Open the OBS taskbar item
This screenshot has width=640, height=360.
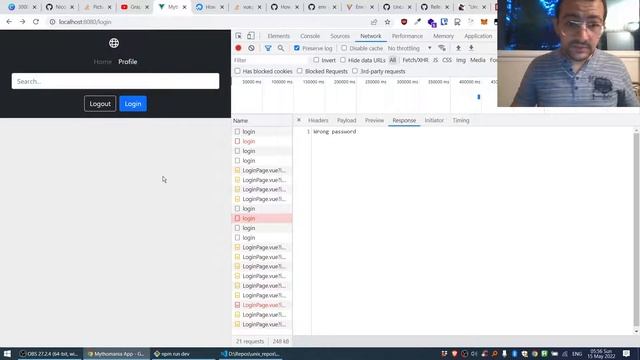coord(49,354)
